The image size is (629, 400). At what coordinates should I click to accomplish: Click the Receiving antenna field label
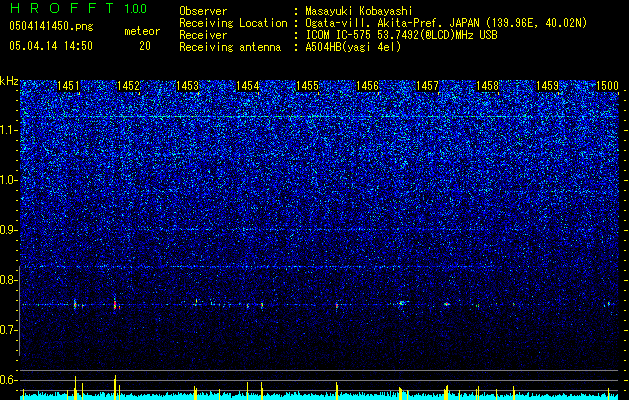click(x=230, y=47)
